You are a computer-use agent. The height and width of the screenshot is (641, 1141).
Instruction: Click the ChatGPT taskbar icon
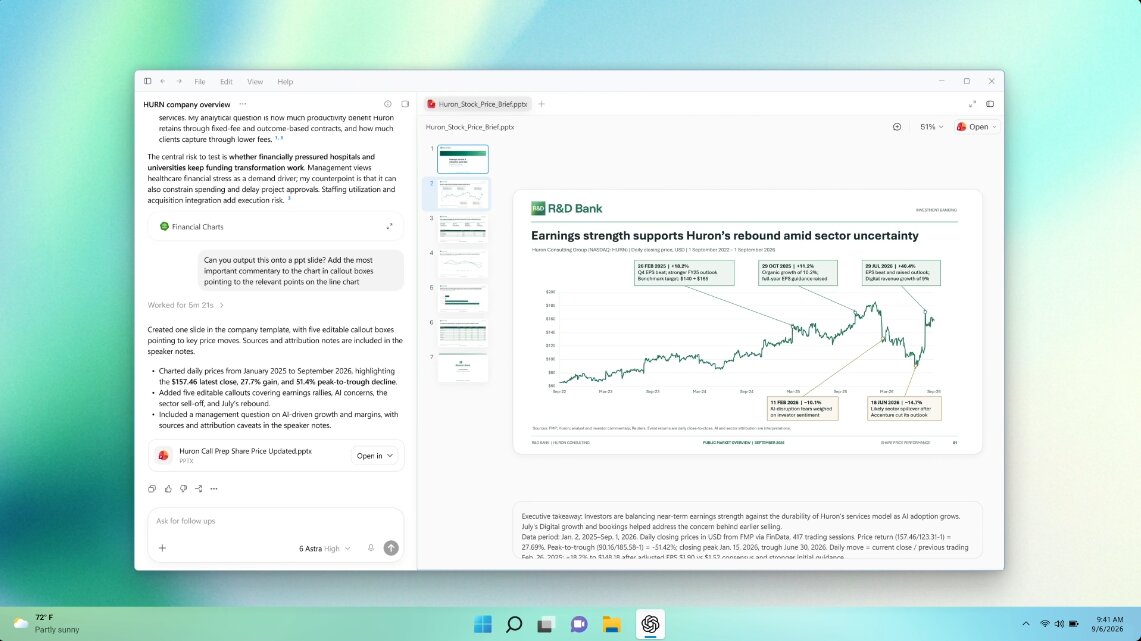tap(650, 624)
